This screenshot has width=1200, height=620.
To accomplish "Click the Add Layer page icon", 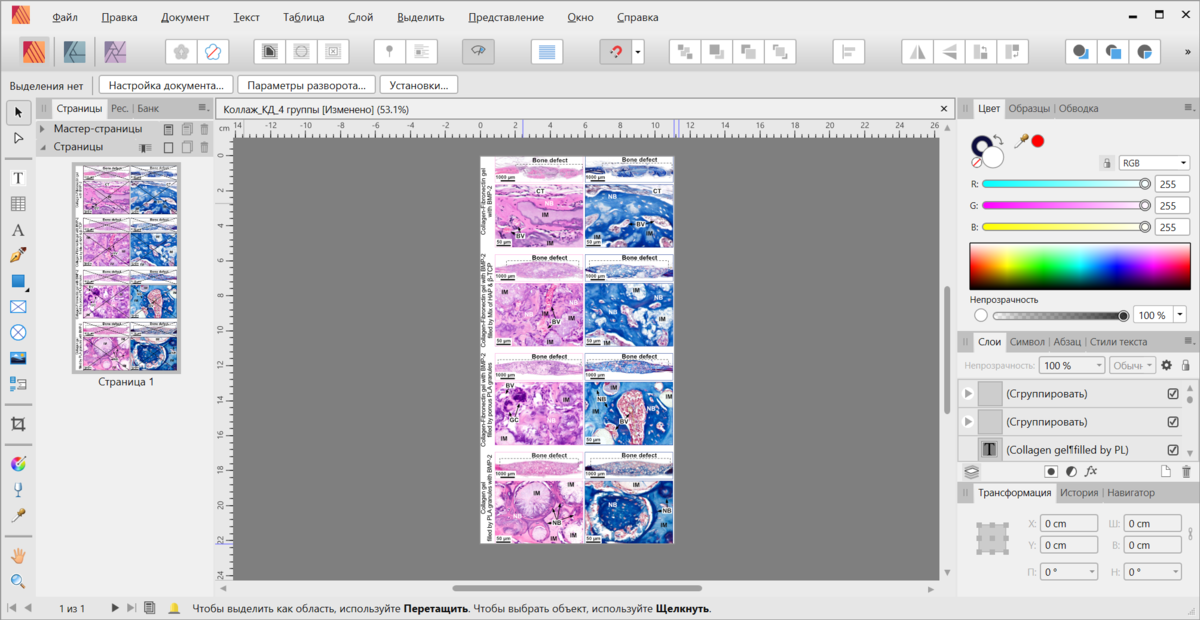I will [1165, 471].
